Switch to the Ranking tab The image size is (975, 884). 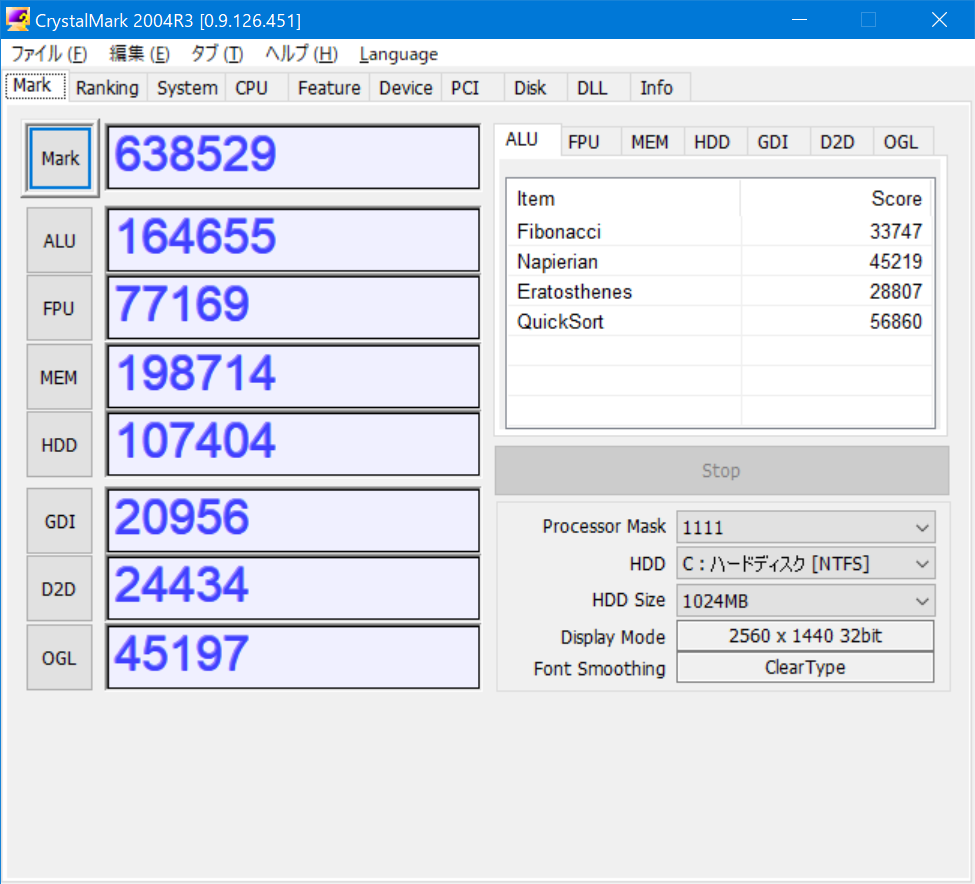coord(107,88)
